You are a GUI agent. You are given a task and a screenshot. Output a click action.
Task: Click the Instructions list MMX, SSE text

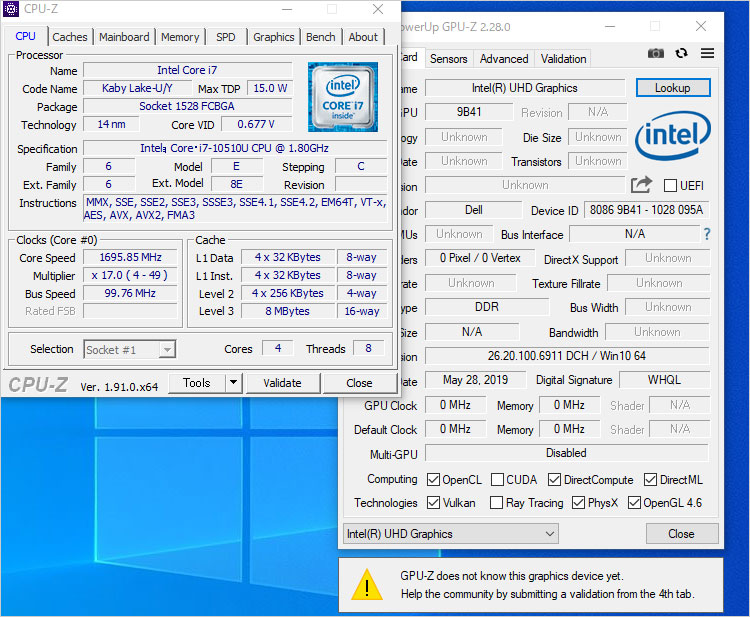[x=235, y=209]
